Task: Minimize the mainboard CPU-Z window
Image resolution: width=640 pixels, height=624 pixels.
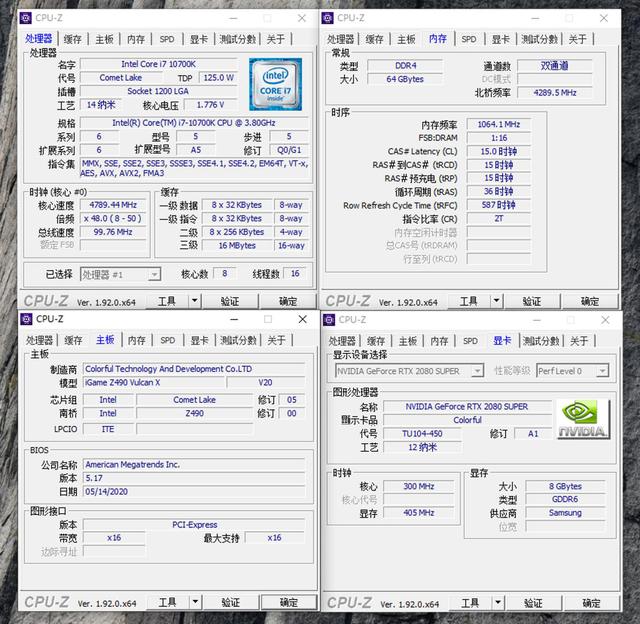Action: [234, 319]
